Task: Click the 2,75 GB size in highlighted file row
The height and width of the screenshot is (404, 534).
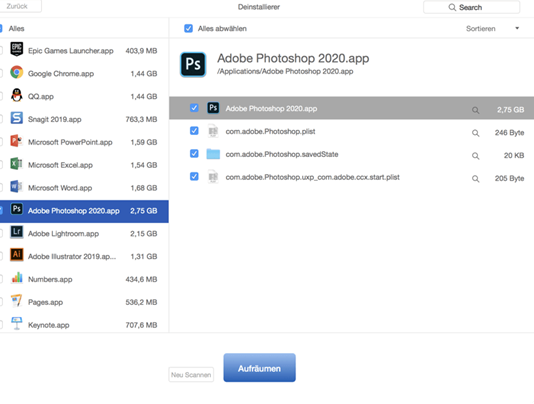Action: click(511, 110)
